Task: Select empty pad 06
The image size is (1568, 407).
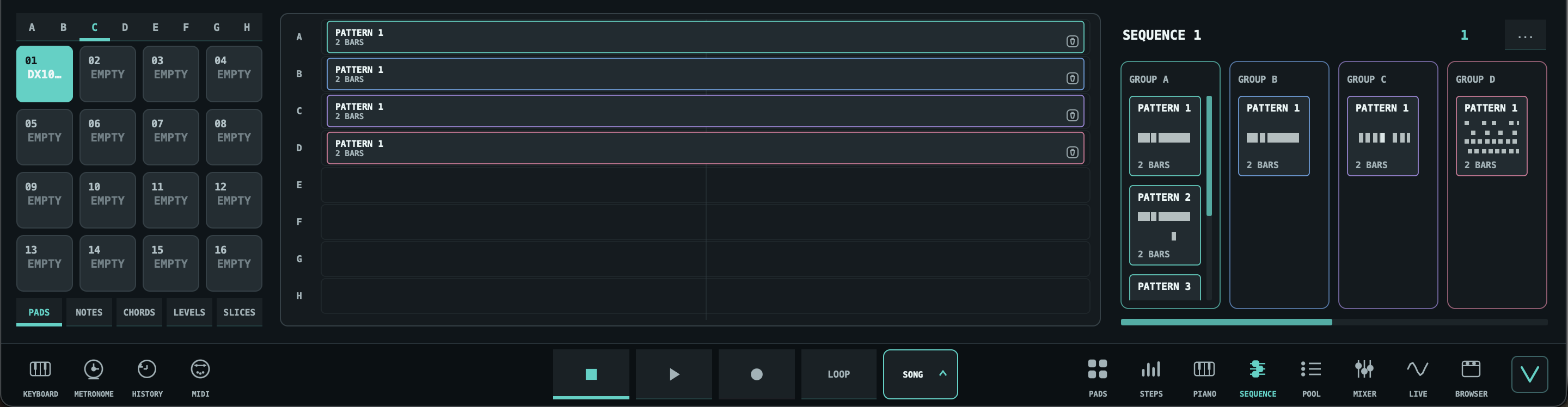Action: click(x=107, y=137)
